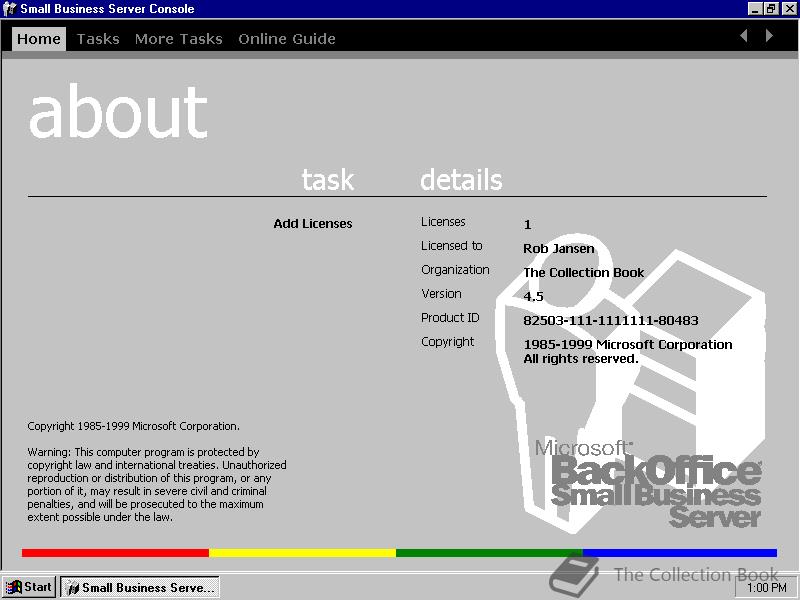Click the version value 4.5

(533, 296)
